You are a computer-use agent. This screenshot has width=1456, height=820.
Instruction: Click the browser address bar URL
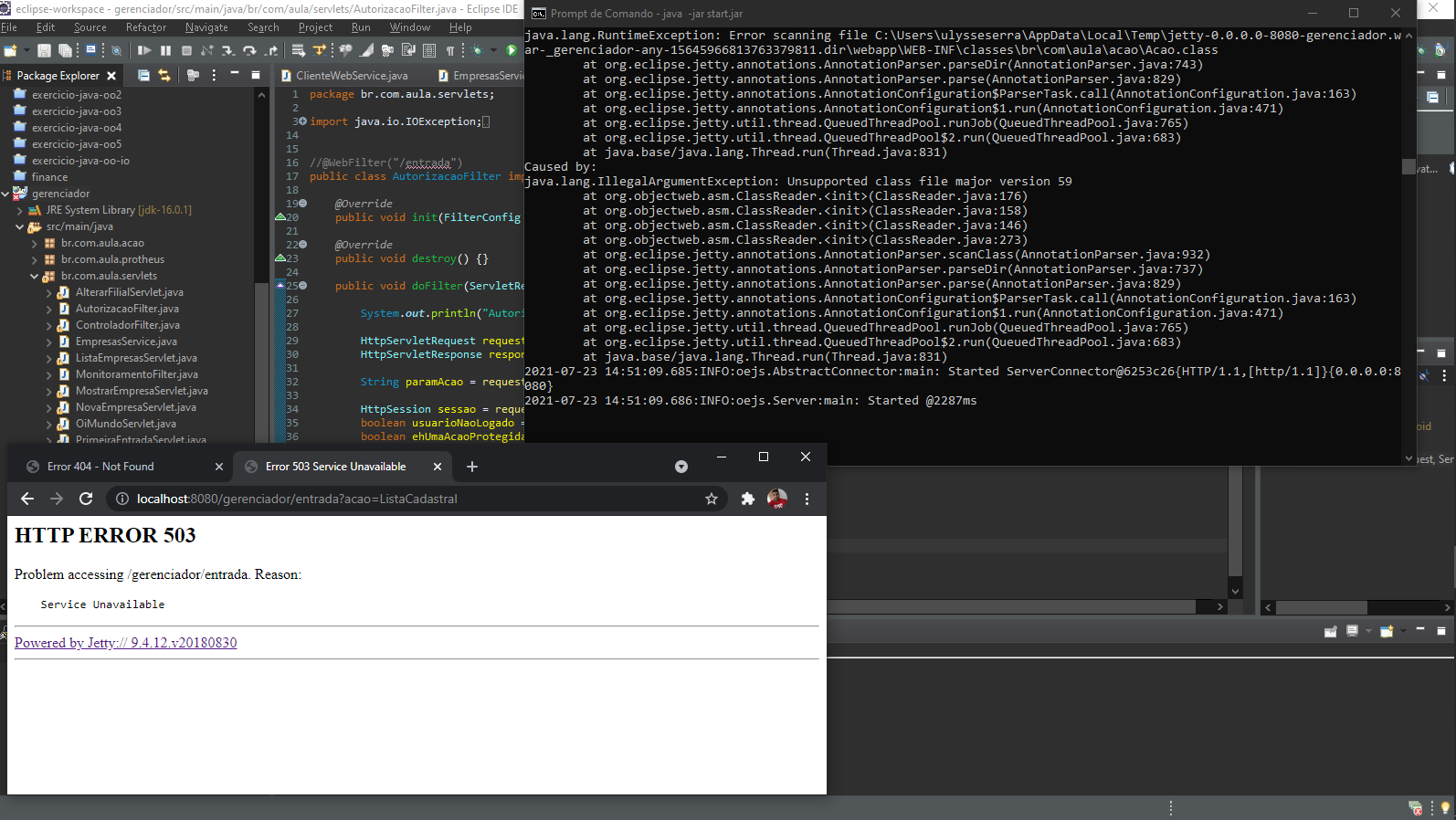point(297,499)
